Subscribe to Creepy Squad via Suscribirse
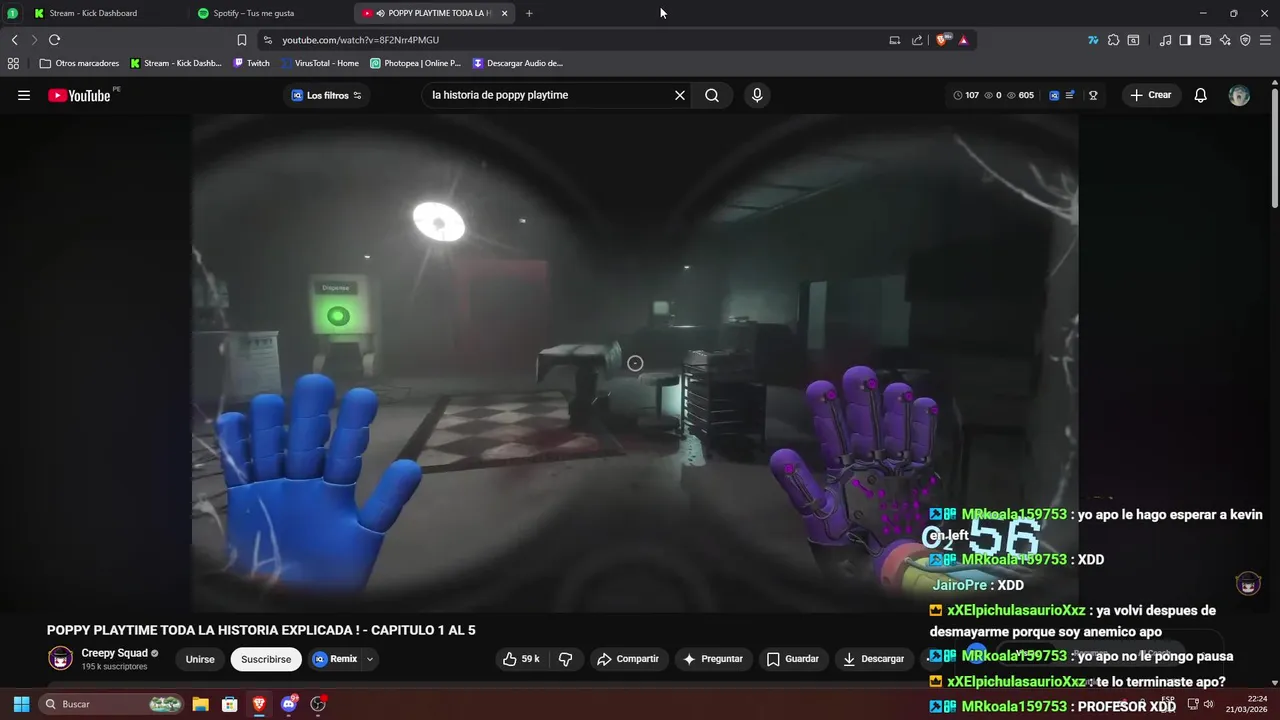1280x720 pixels. pos(266,659)
